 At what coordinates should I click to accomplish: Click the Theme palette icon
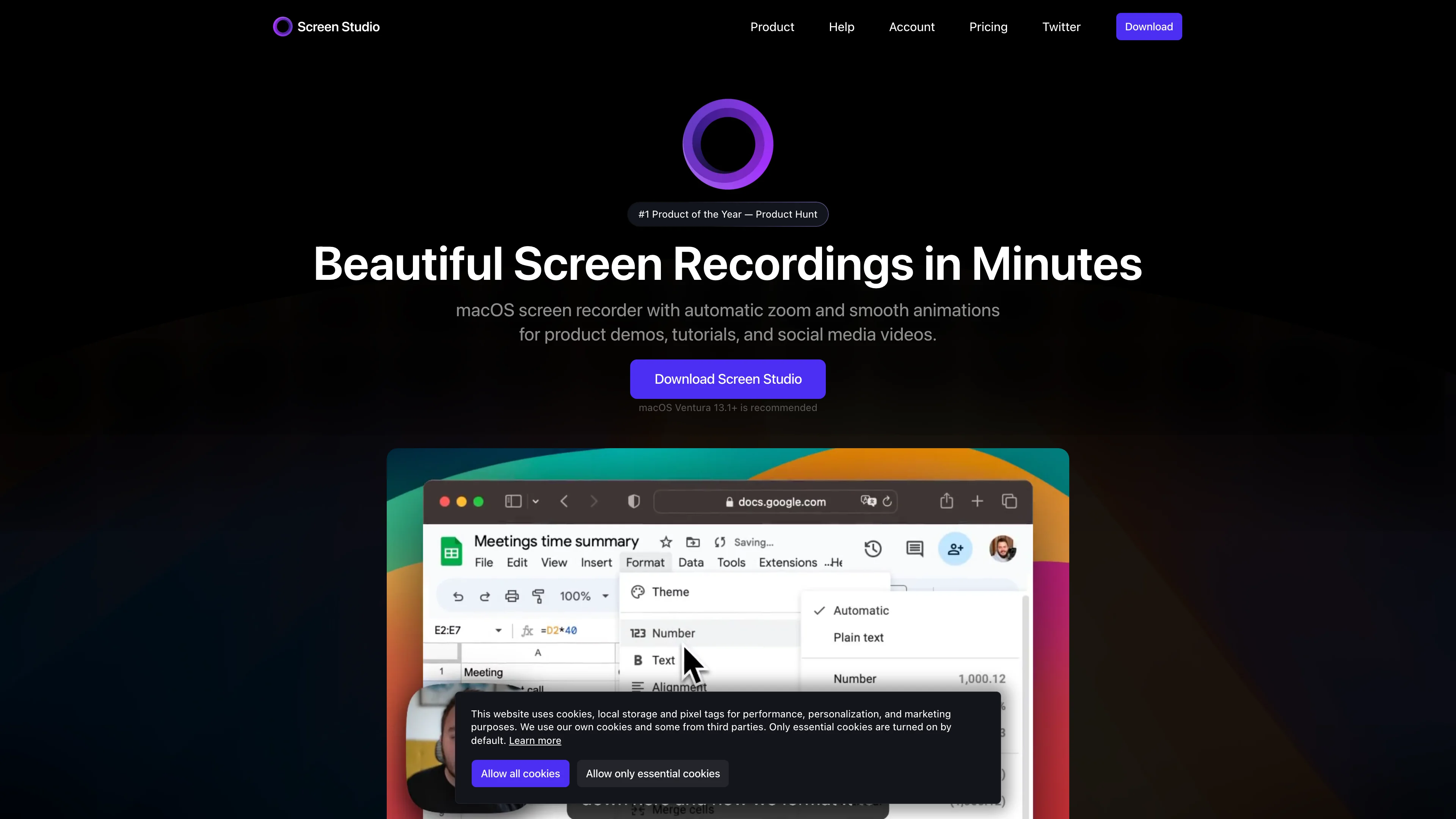[x=637, y=592]
